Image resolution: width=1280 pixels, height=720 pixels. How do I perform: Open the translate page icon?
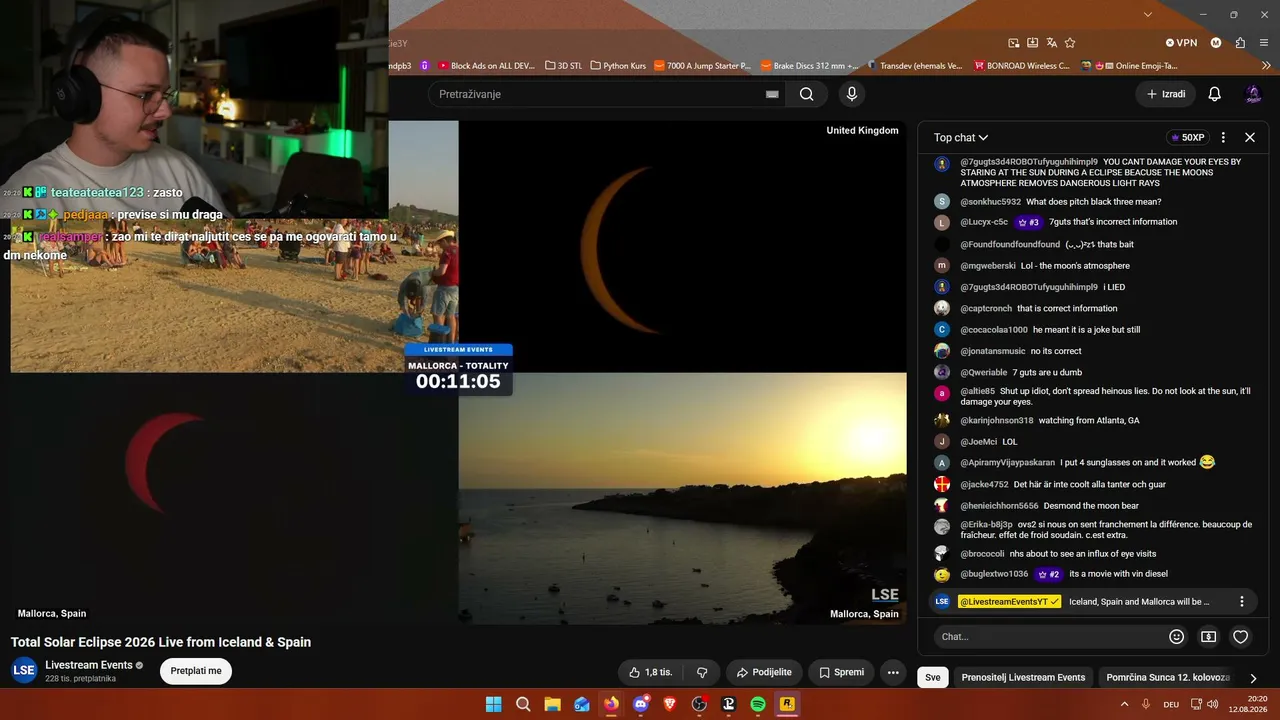pyautogui.click(x=1051, y=43)
